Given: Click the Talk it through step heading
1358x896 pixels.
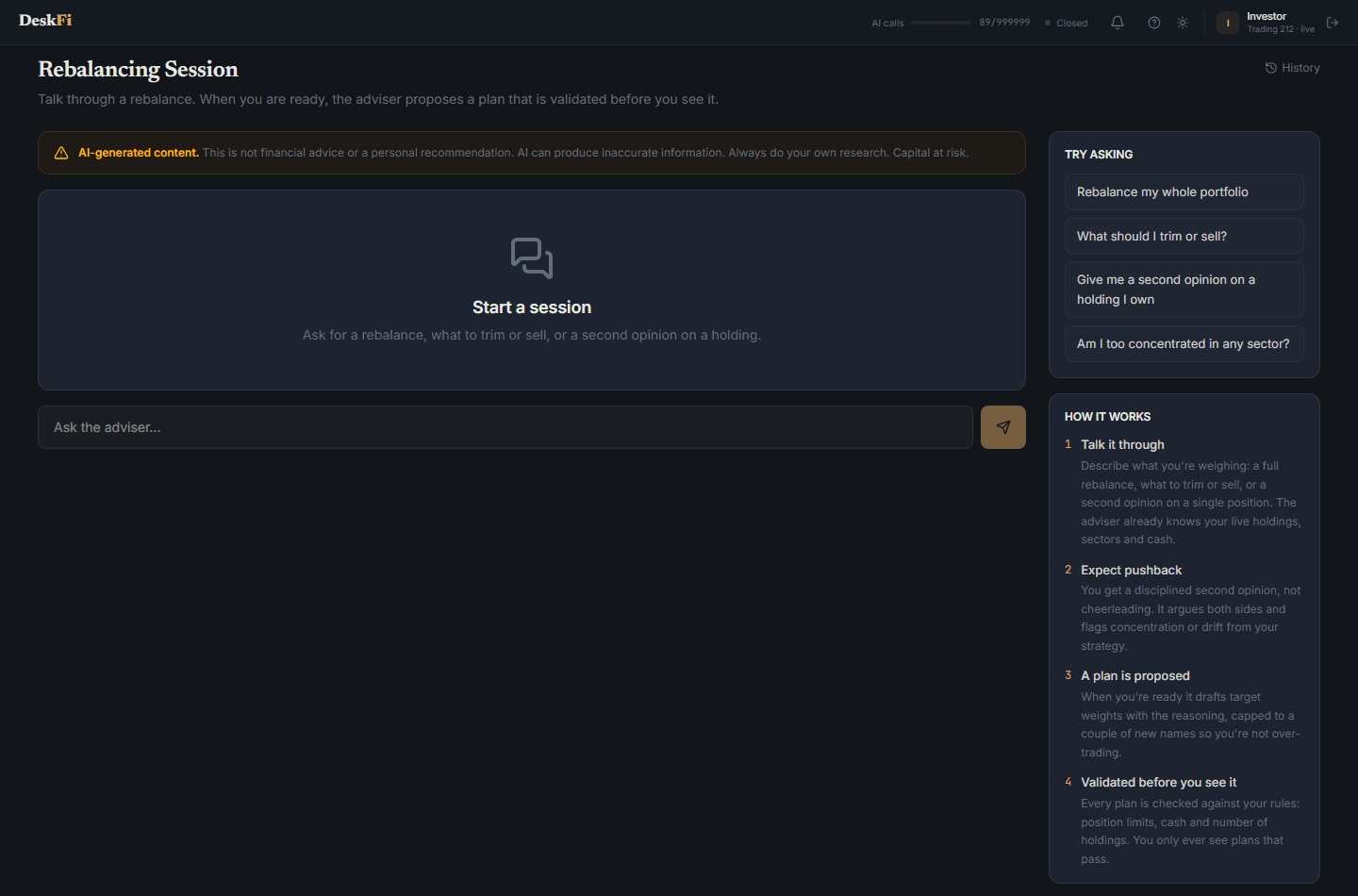Looking at the screenshot, I should (1122, 444).
